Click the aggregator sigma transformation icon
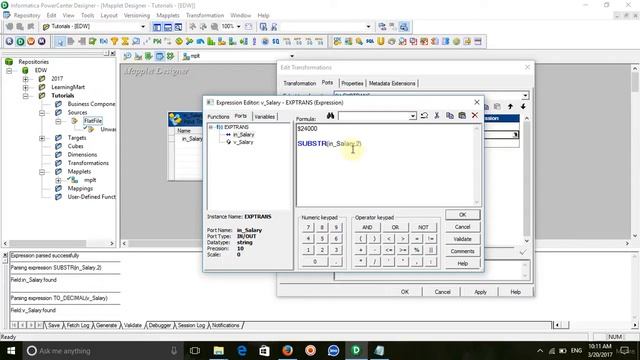Screen dimensions: 640x360 pos(125,41)
